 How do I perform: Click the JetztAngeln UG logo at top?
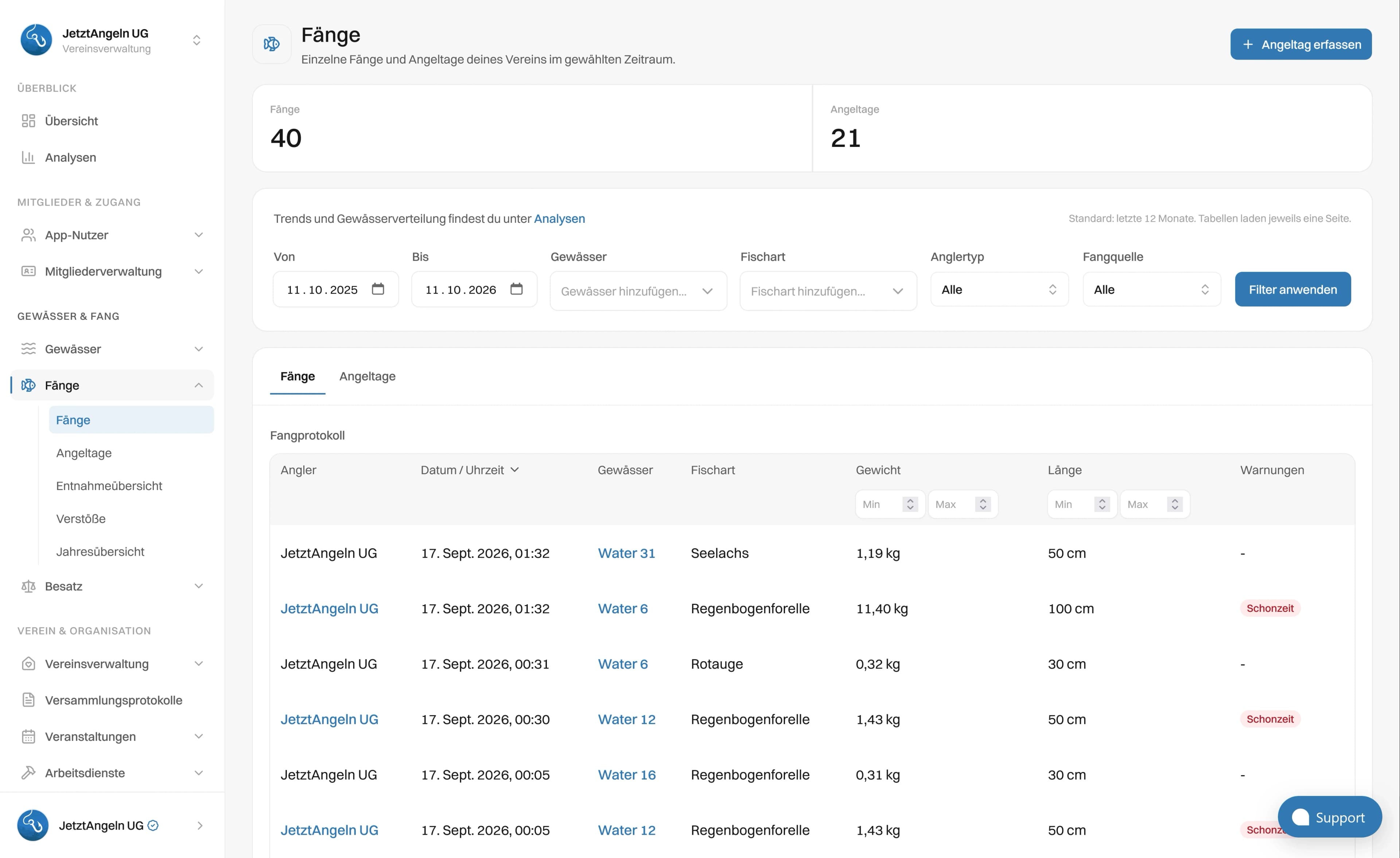click(36, 40)
